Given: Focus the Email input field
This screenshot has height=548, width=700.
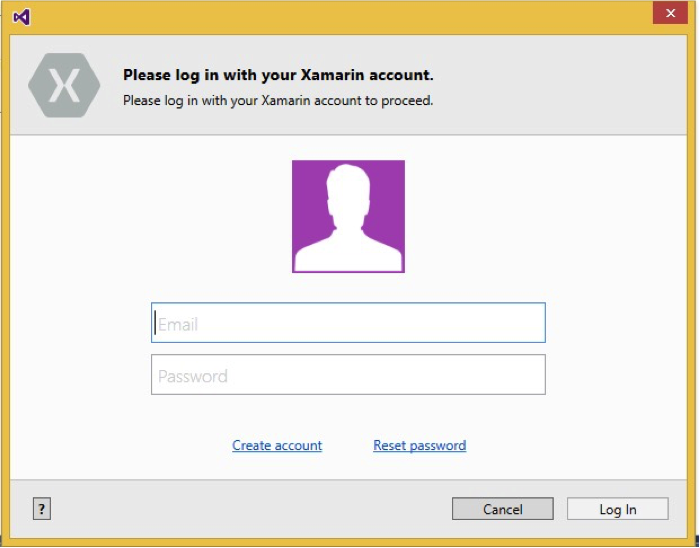Looking at the screenshot, I should pyautogui.click(x=348, y=323).
